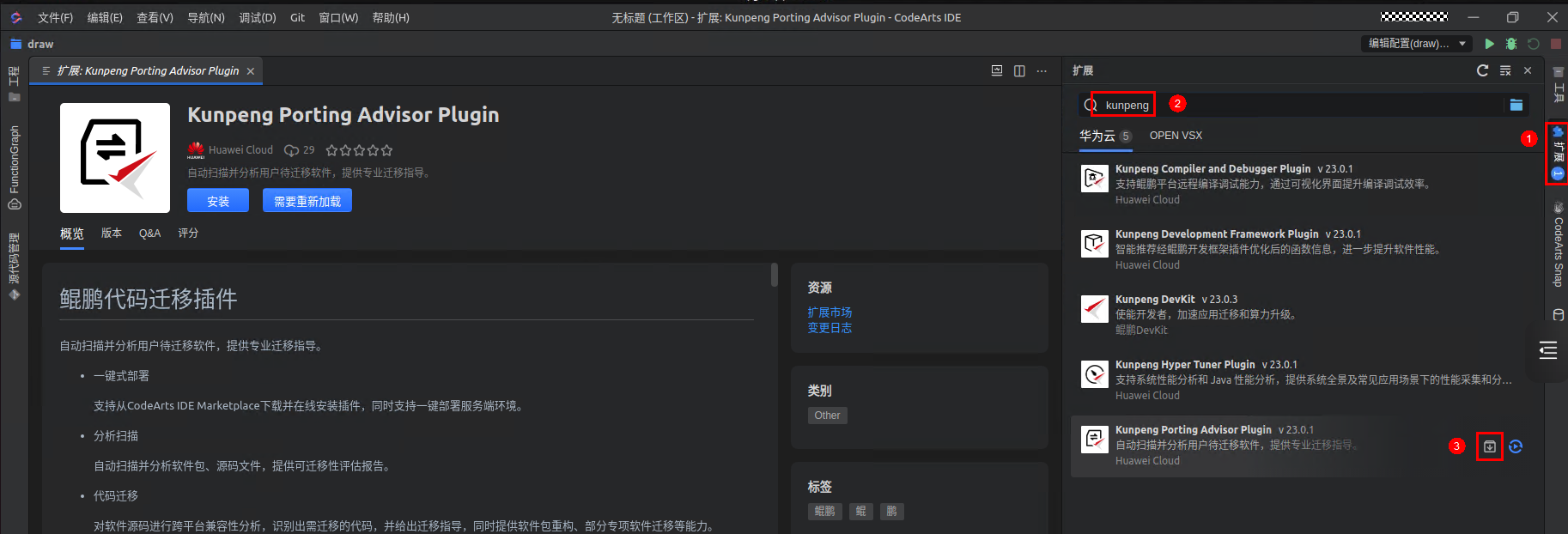Click the green Run button
Screen dimensions: 1568x534
[x=1490, y=44]
